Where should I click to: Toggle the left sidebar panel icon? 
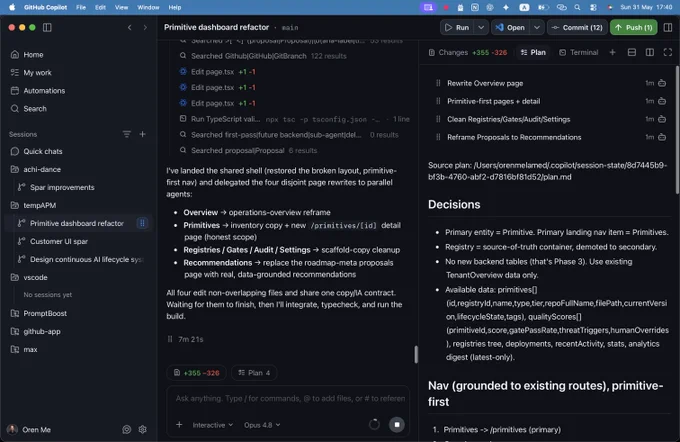47,27
